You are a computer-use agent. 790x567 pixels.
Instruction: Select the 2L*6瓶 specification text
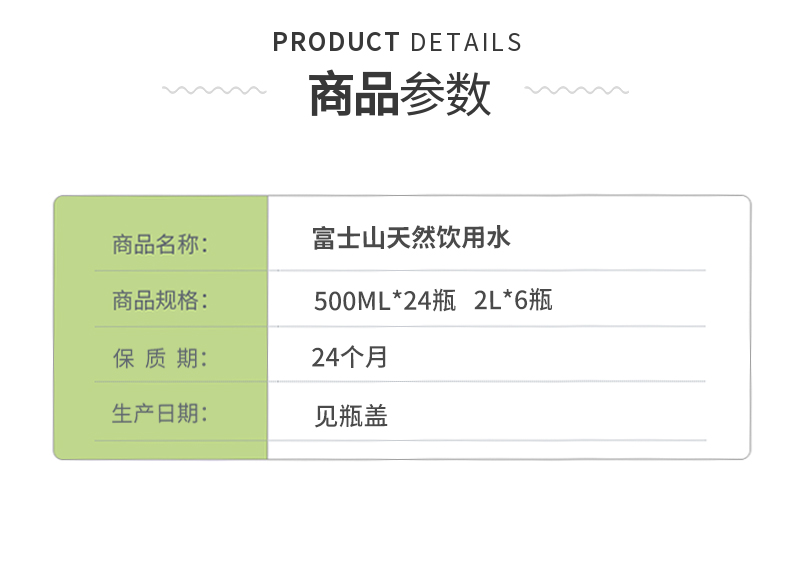(x=513, y=300)
